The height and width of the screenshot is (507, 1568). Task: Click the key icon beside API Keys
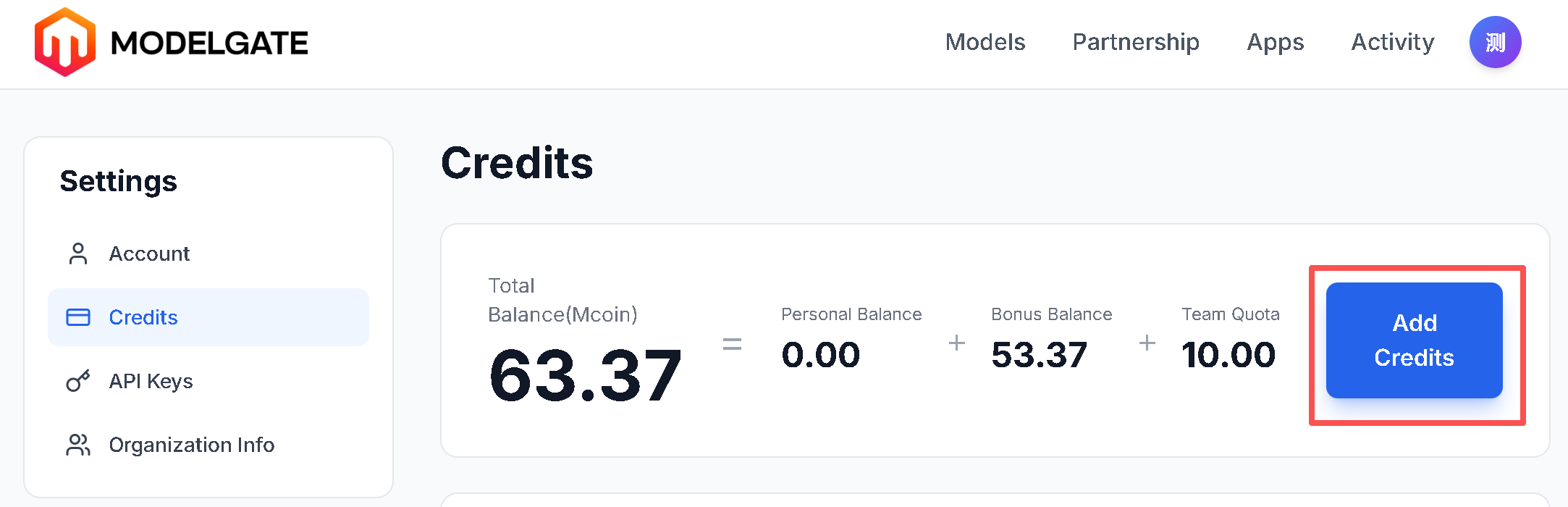click(78, 381)
